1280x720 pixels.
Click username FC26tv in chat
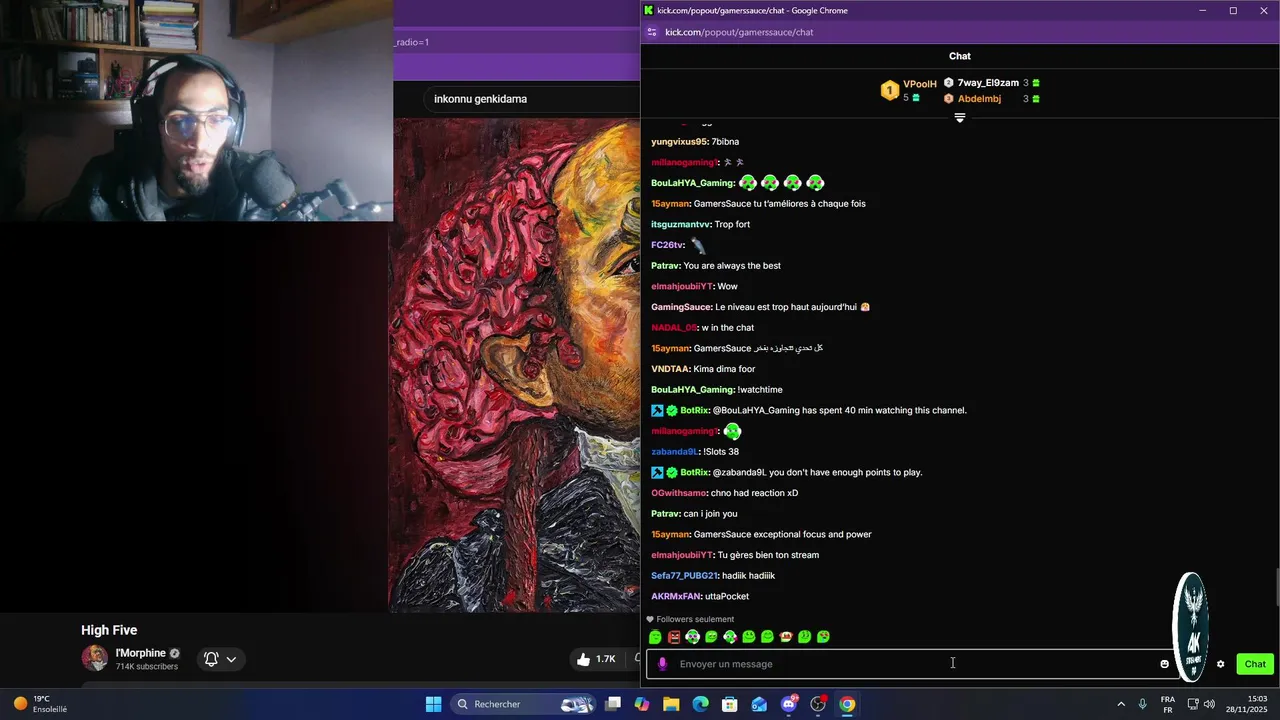pos(667,245)
